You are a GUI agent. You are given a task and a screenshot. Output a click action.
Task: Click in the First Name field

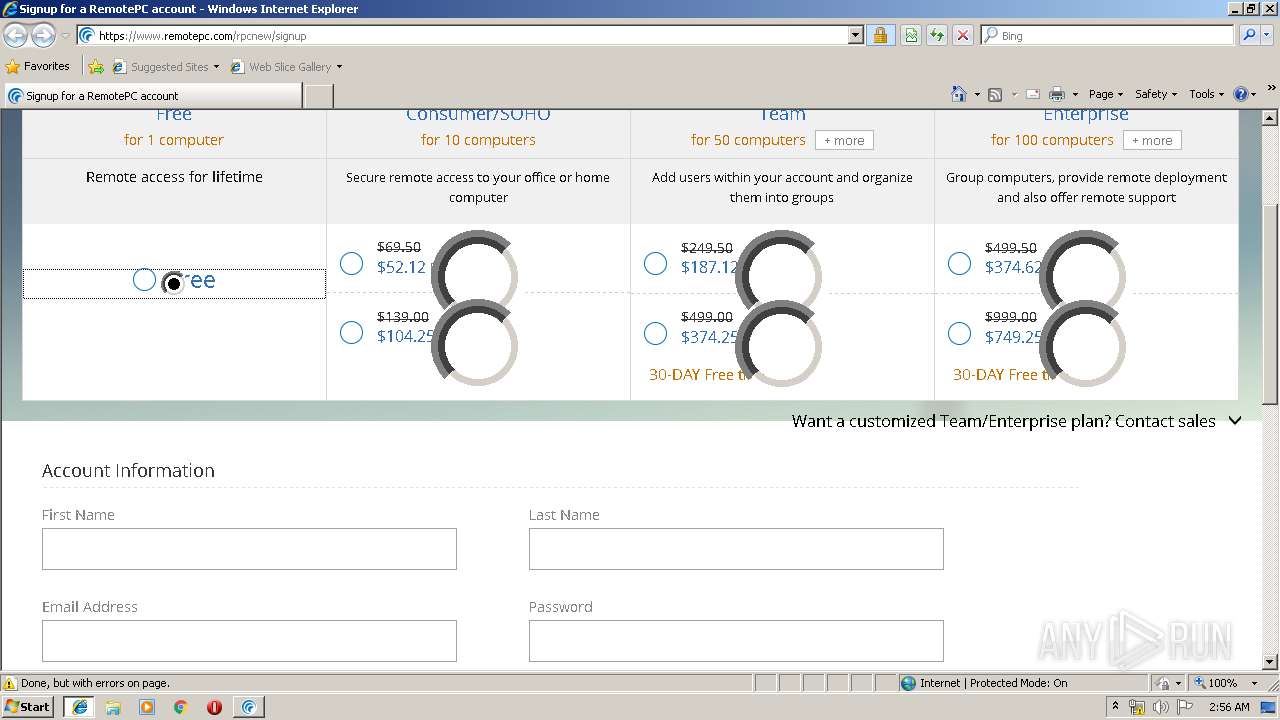tap(249, 549)
